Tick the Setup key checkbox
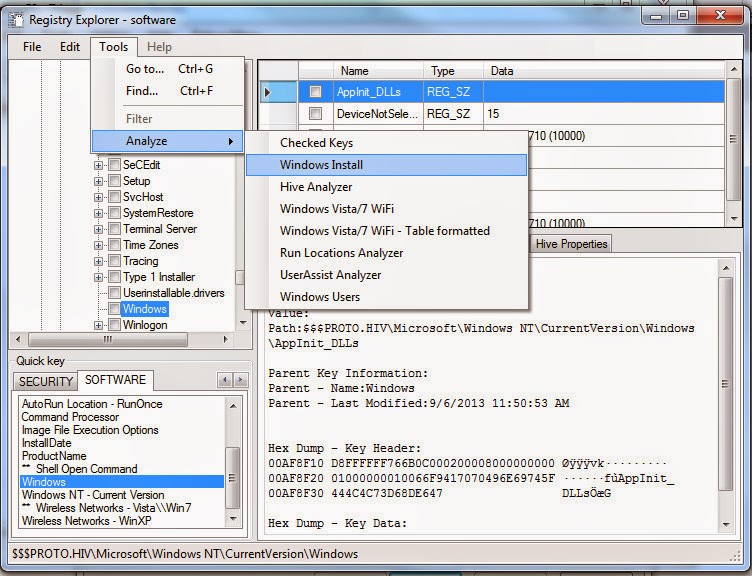752x576 pixels. point(115,181)
